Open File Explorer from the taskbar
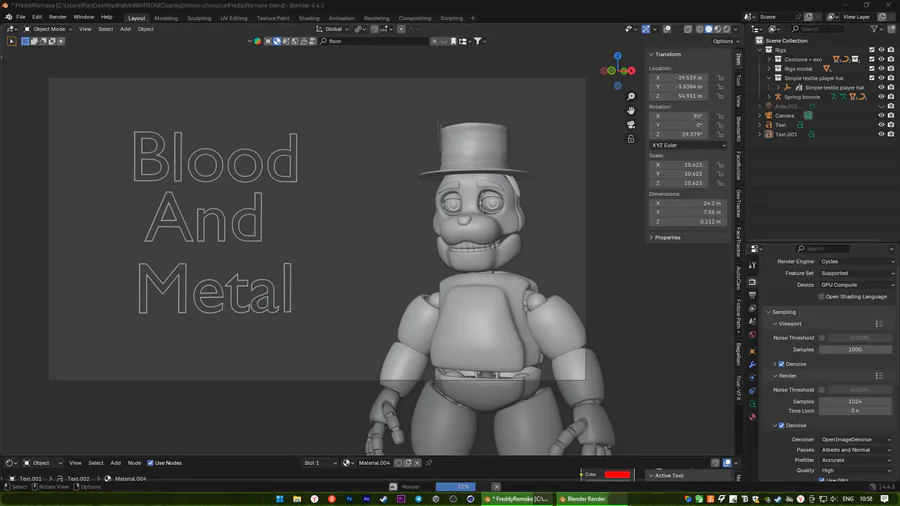 click(297, 499)
